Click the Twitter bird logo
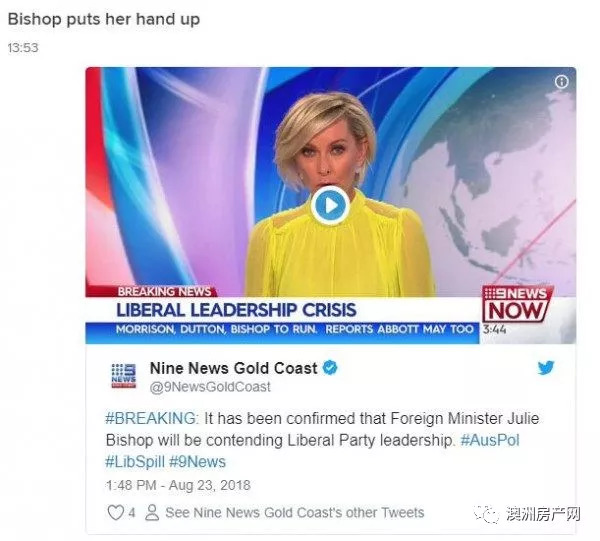The image size is (600, 541). click(x=546, y=368)
